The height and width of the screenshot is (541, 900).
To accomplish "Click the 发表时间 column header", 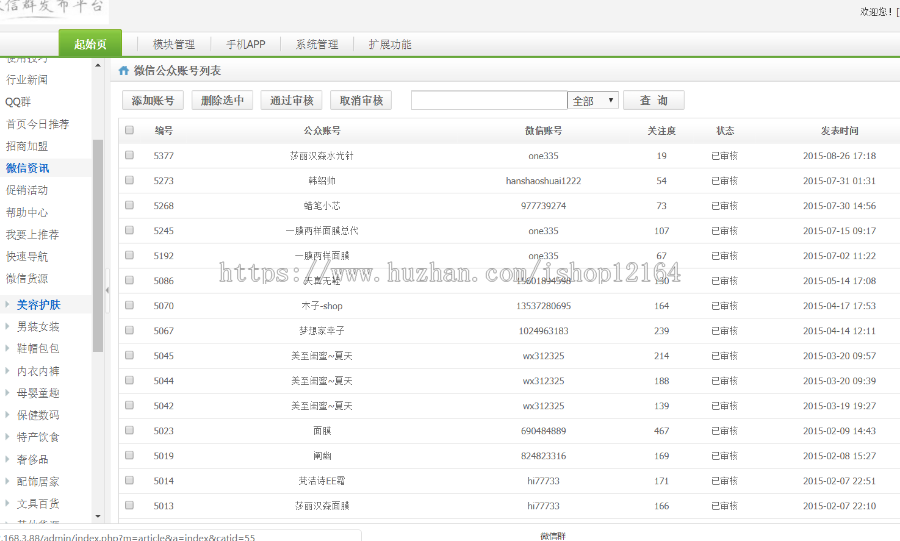I will click(x=839, y=131).
